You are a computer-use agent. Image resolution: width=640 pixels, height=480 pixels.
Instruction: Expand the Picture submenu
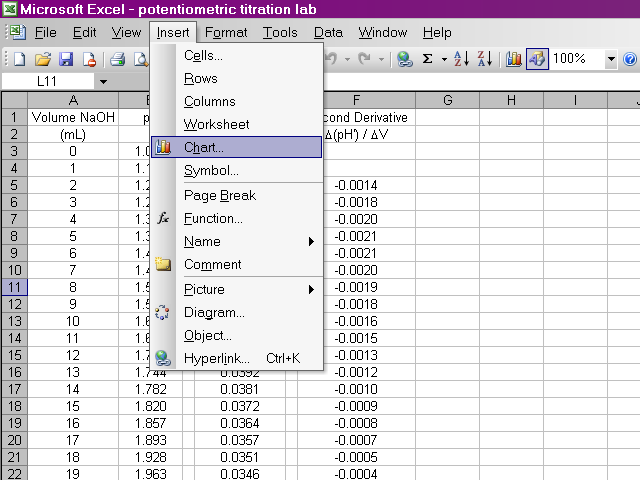311,289
